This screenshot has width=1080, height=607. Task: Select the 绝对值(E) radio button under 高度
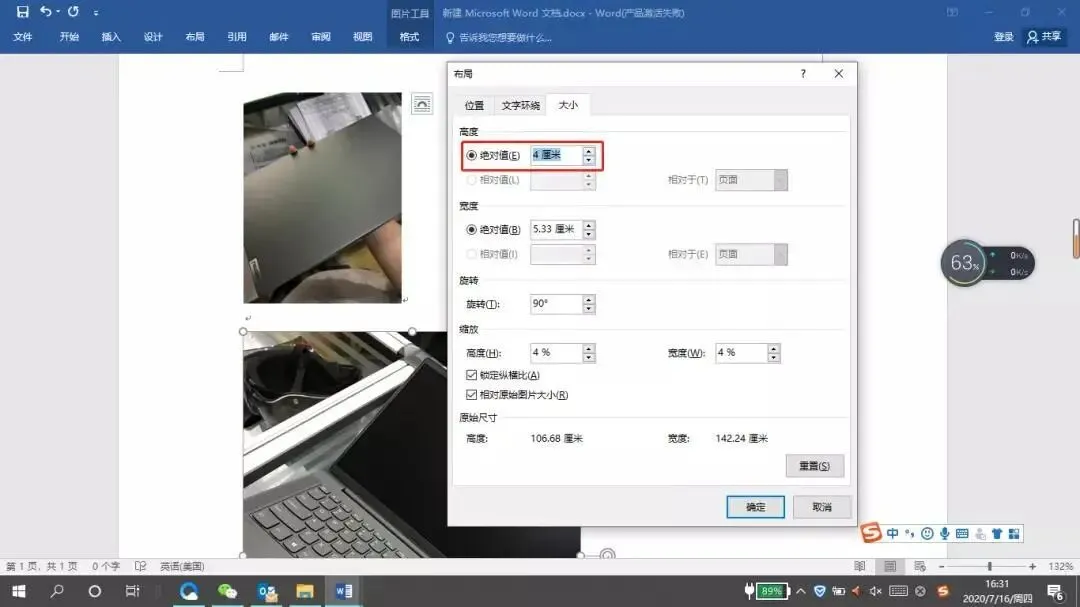(x=469, y=156)
